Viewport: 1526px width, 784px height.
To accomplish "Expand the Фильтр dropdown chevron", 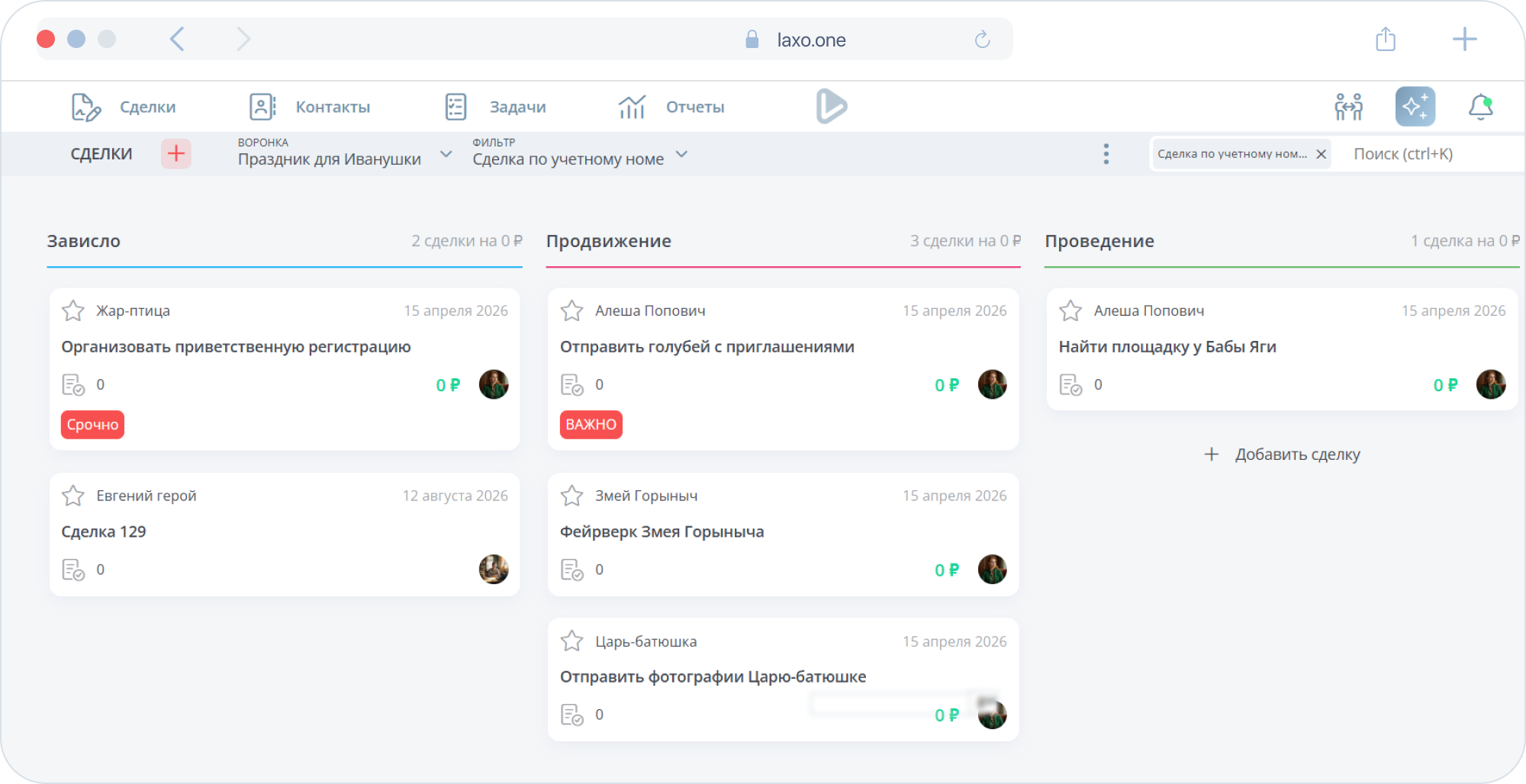I will [x=682, y=154].
